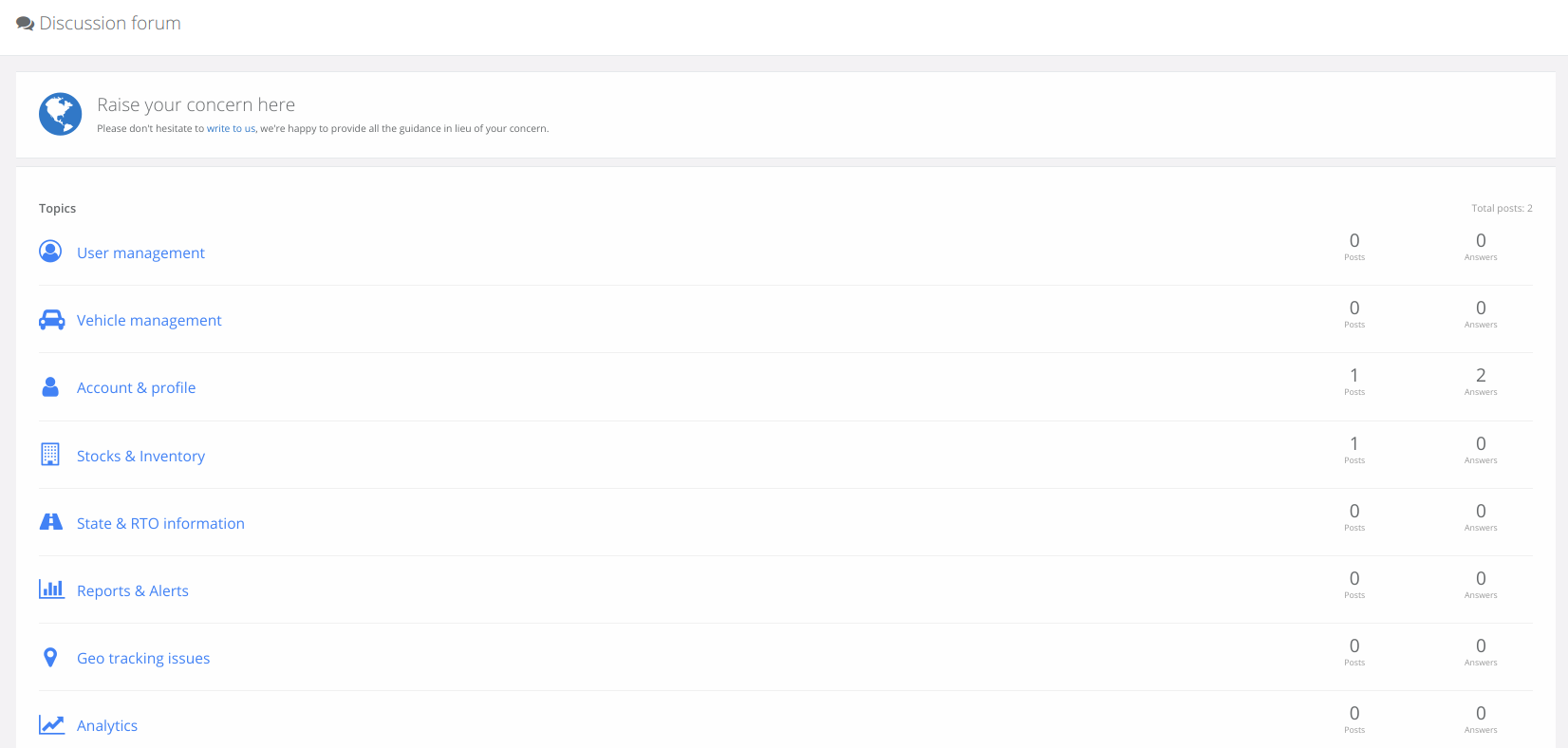Click the person icon beside Account & profile
The width and height of the screenshot is (1568, 748).
[x=51, y=387]
